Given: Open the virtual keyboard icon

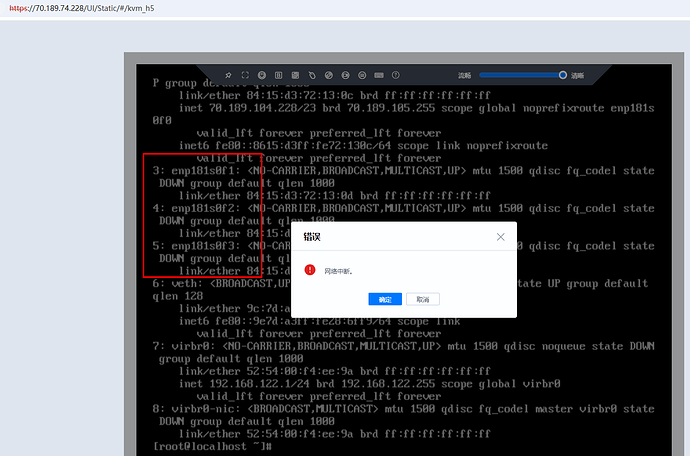Looking at the screenshot, I should tap(378, 75).
